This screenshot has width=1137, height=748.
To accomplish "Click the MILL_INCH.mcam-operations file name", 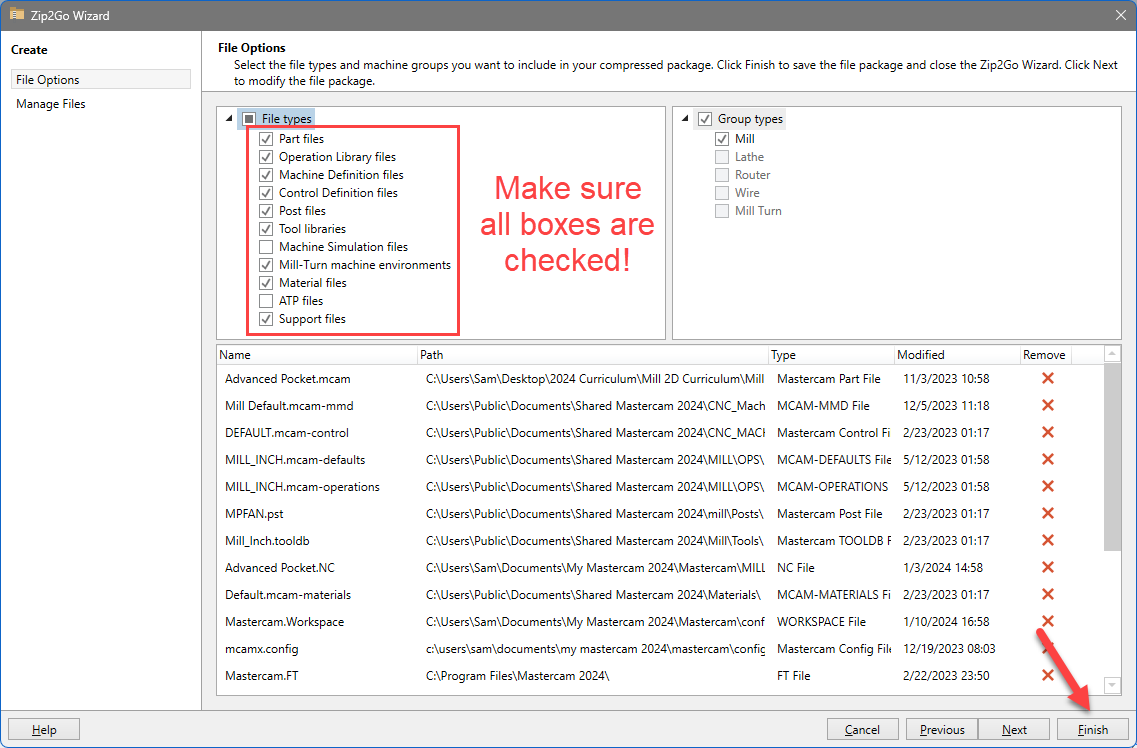I will [x=302, y=486].
